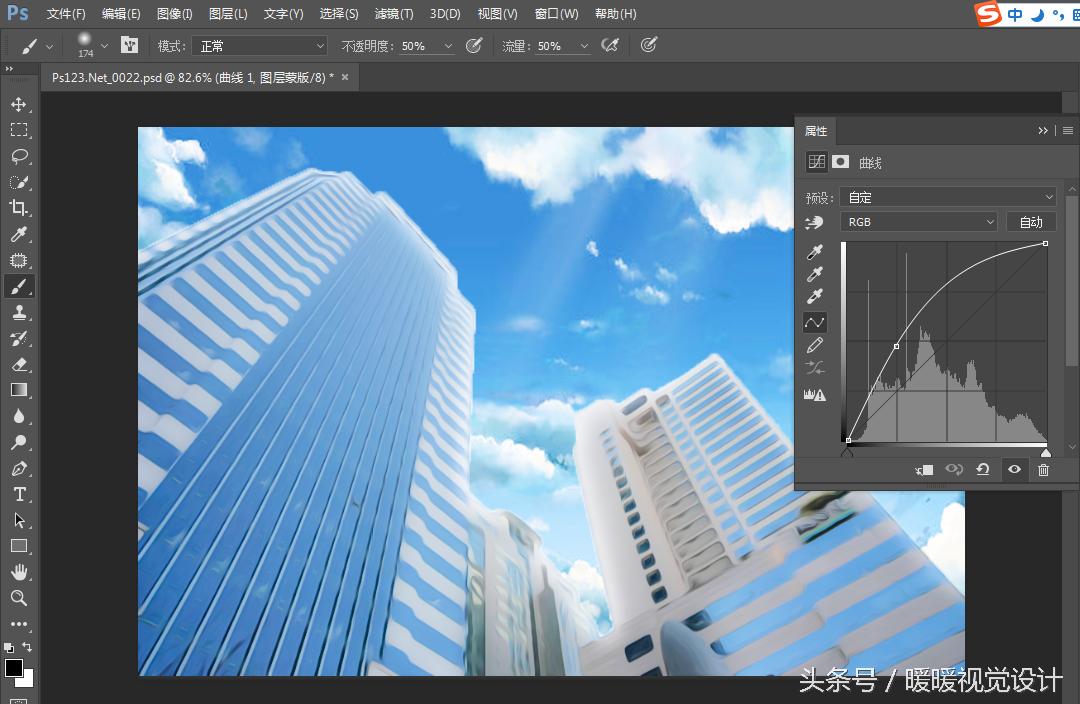Open the RGB channel dropdown
This screenshot has width=1080, height=704.
click(x=919, y=222)
